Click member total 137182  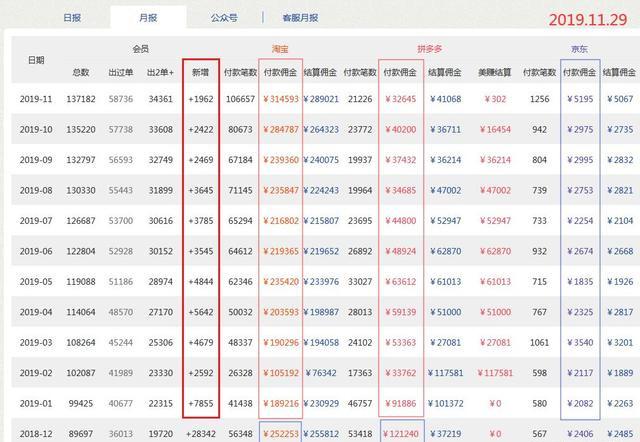(81, 99)
